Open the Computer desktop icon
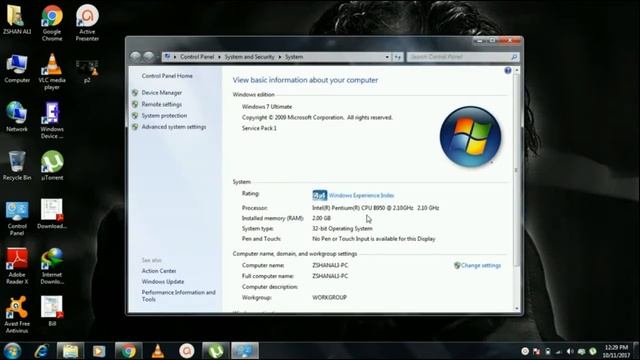640x360 pixels. coord(17,69)
